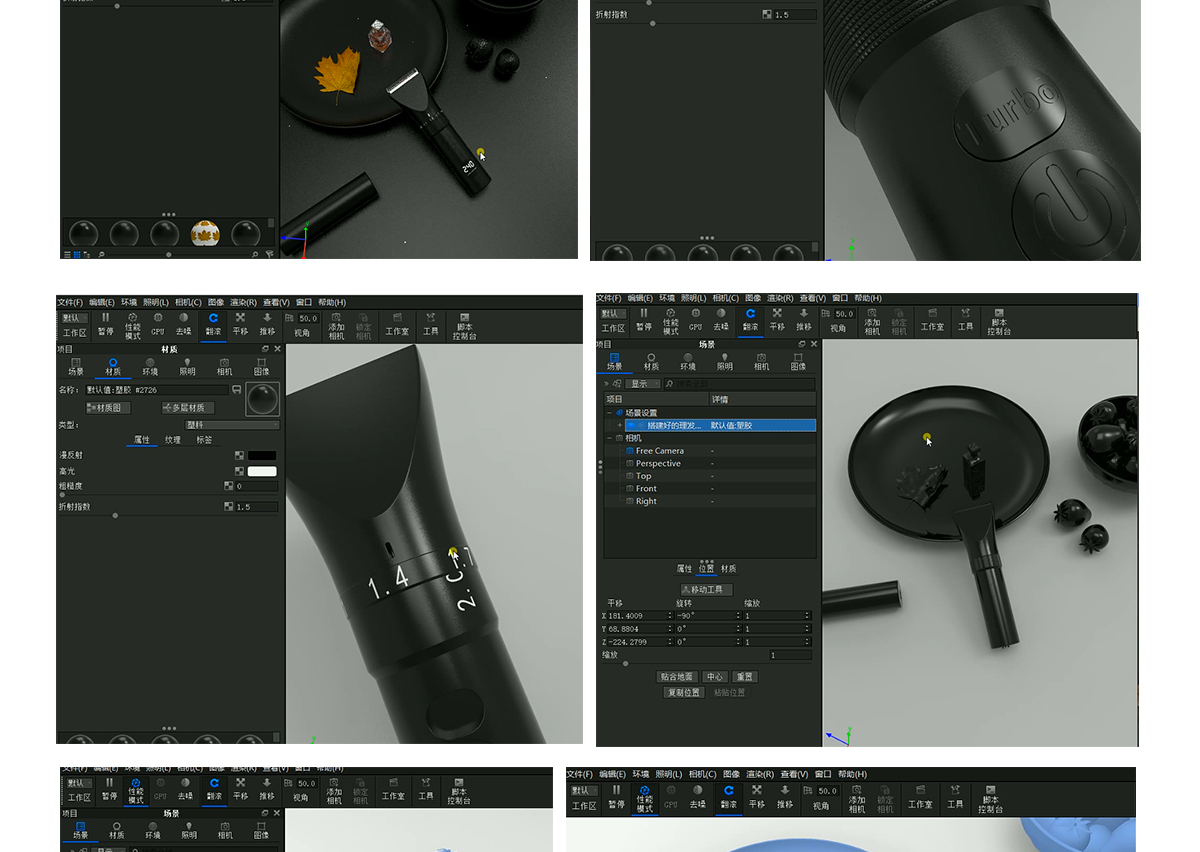Image resolution: width=1200 pixels, height=852 pixels.
Task: Float the 材质 project panel using its header icon
Action: point(265,349)
